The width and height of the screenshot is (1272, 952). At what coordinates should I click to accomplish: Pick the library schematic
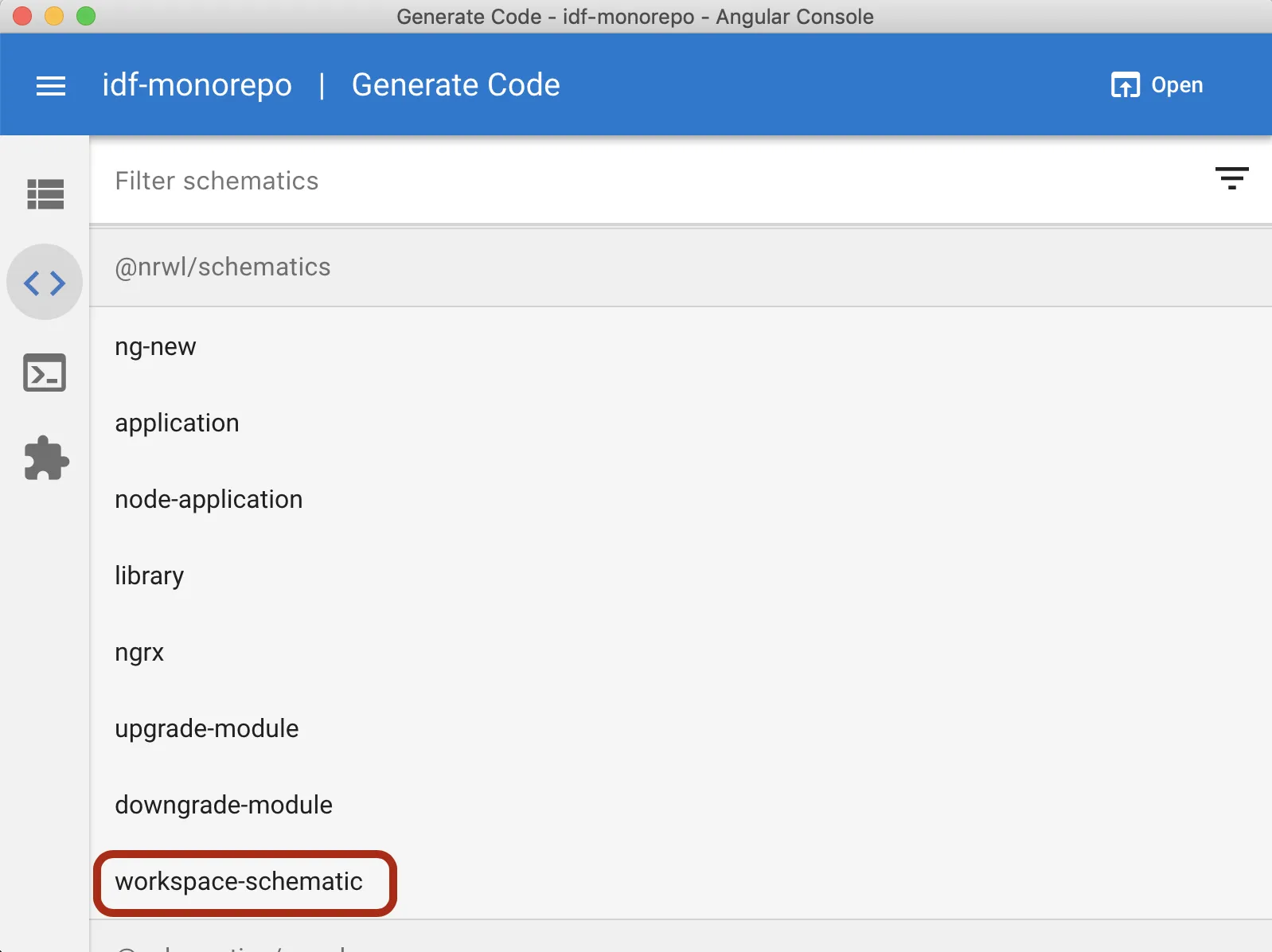click(149, 576)
